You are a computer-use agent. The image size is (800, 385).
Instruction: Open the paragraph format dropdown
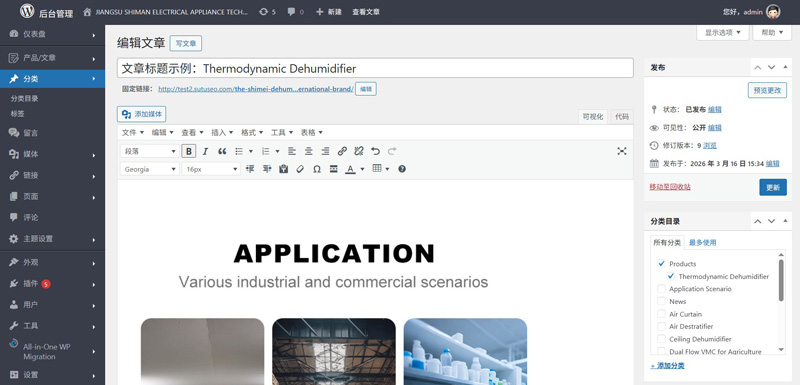(149, 151)
